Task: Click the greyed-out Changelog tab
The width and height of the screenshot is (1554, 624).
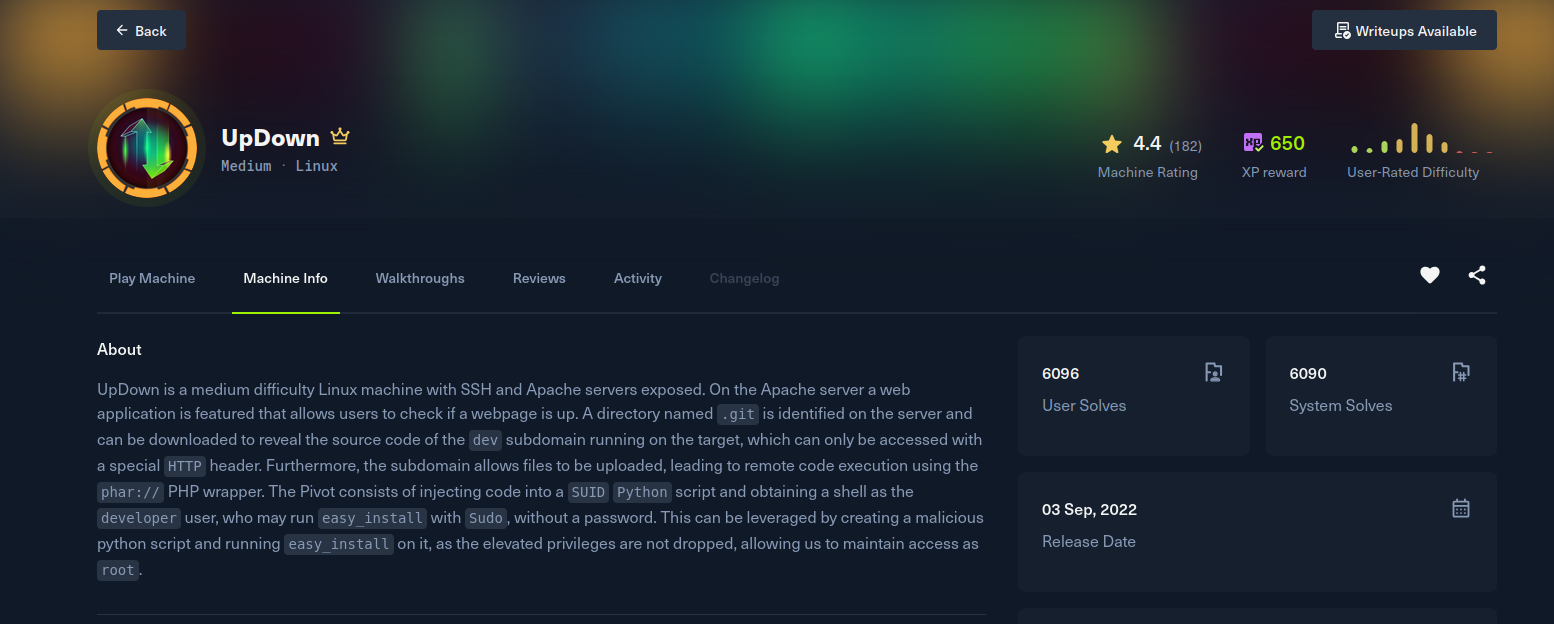Action: pos(744,278)
